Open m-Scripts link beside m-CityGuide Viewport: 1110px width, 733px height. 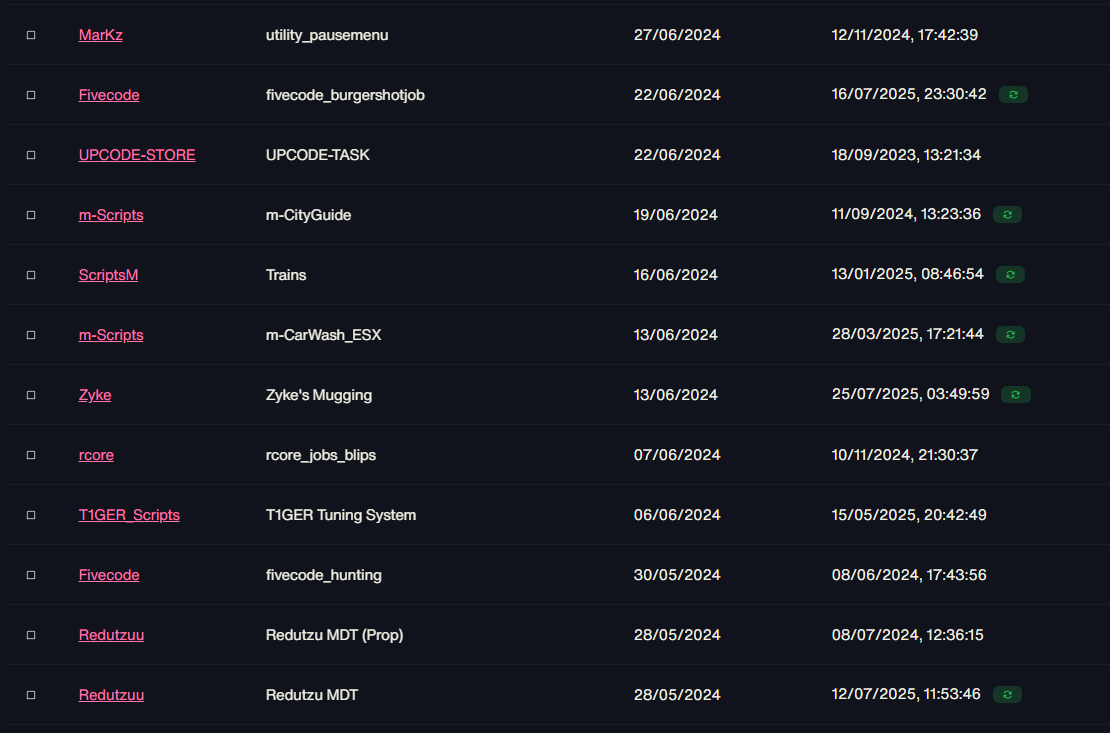point(111,215)
